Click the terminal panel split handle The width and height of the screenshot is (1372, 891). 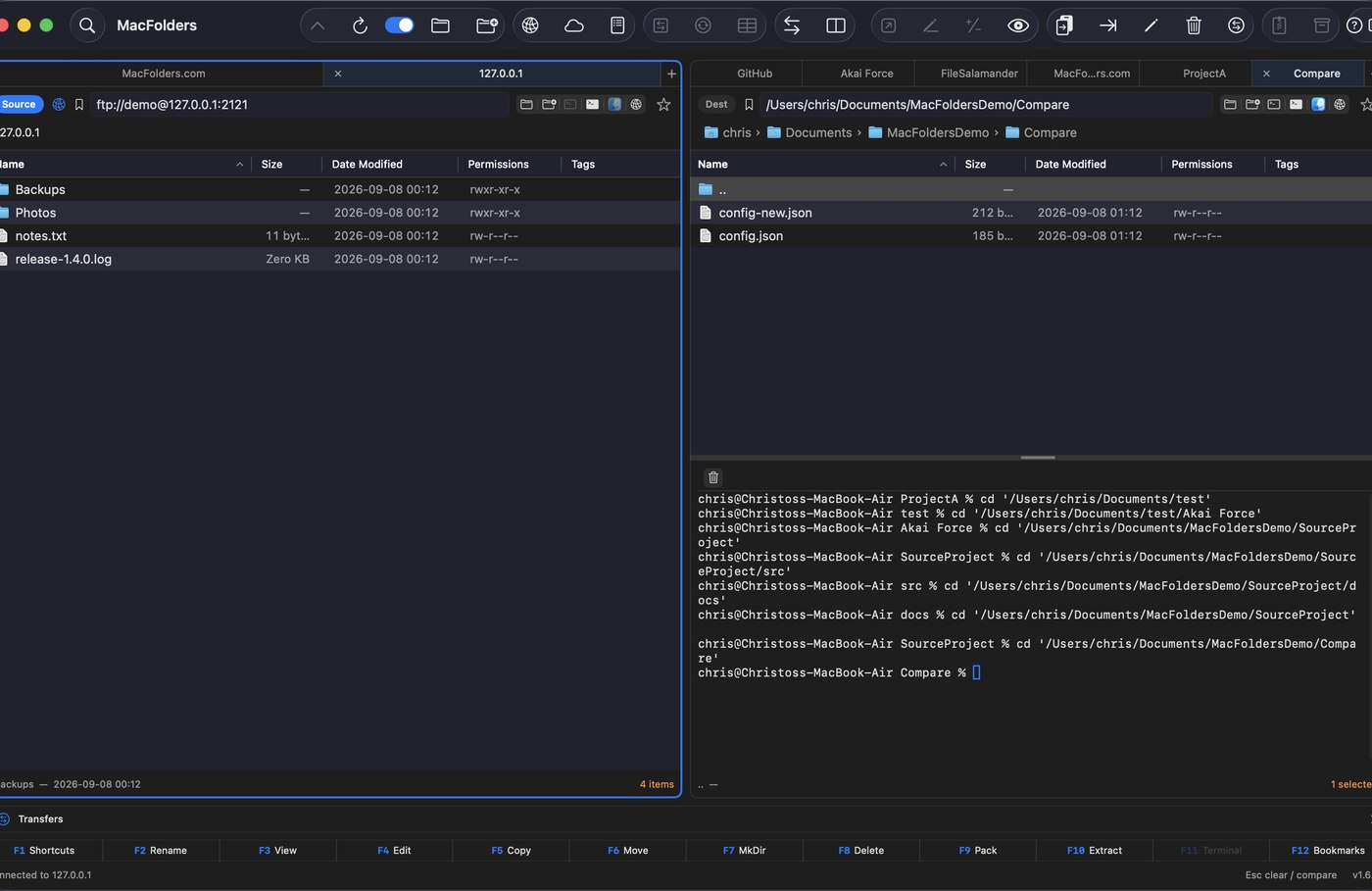pyautogui.click(x=1038, y=458)
